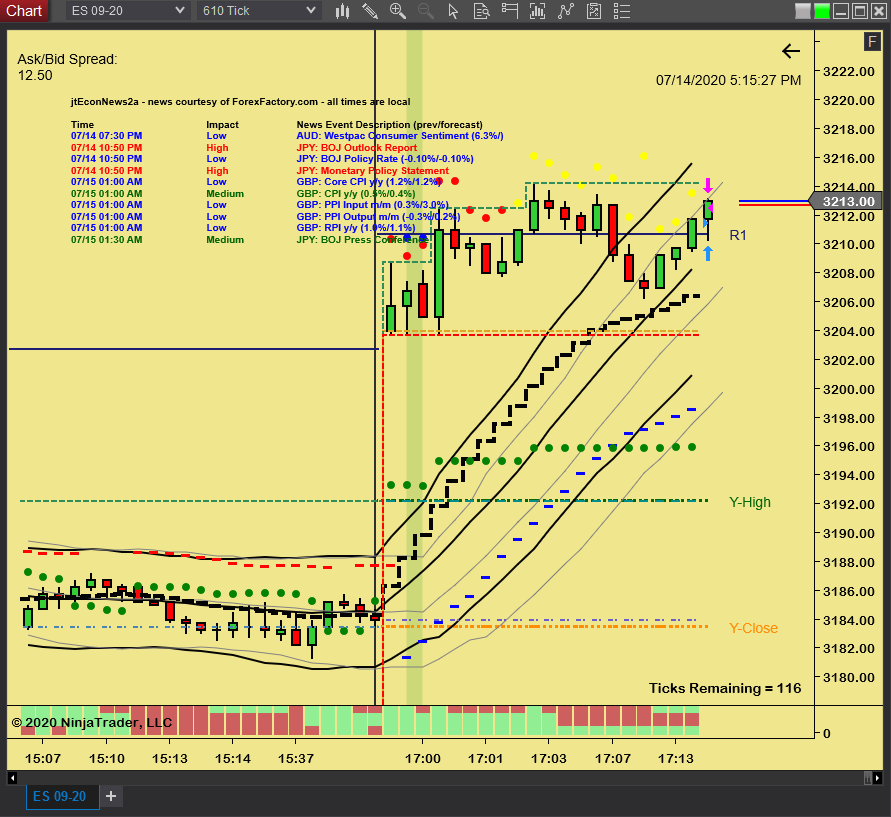Open the strategies icon

(x=594, y=11)
